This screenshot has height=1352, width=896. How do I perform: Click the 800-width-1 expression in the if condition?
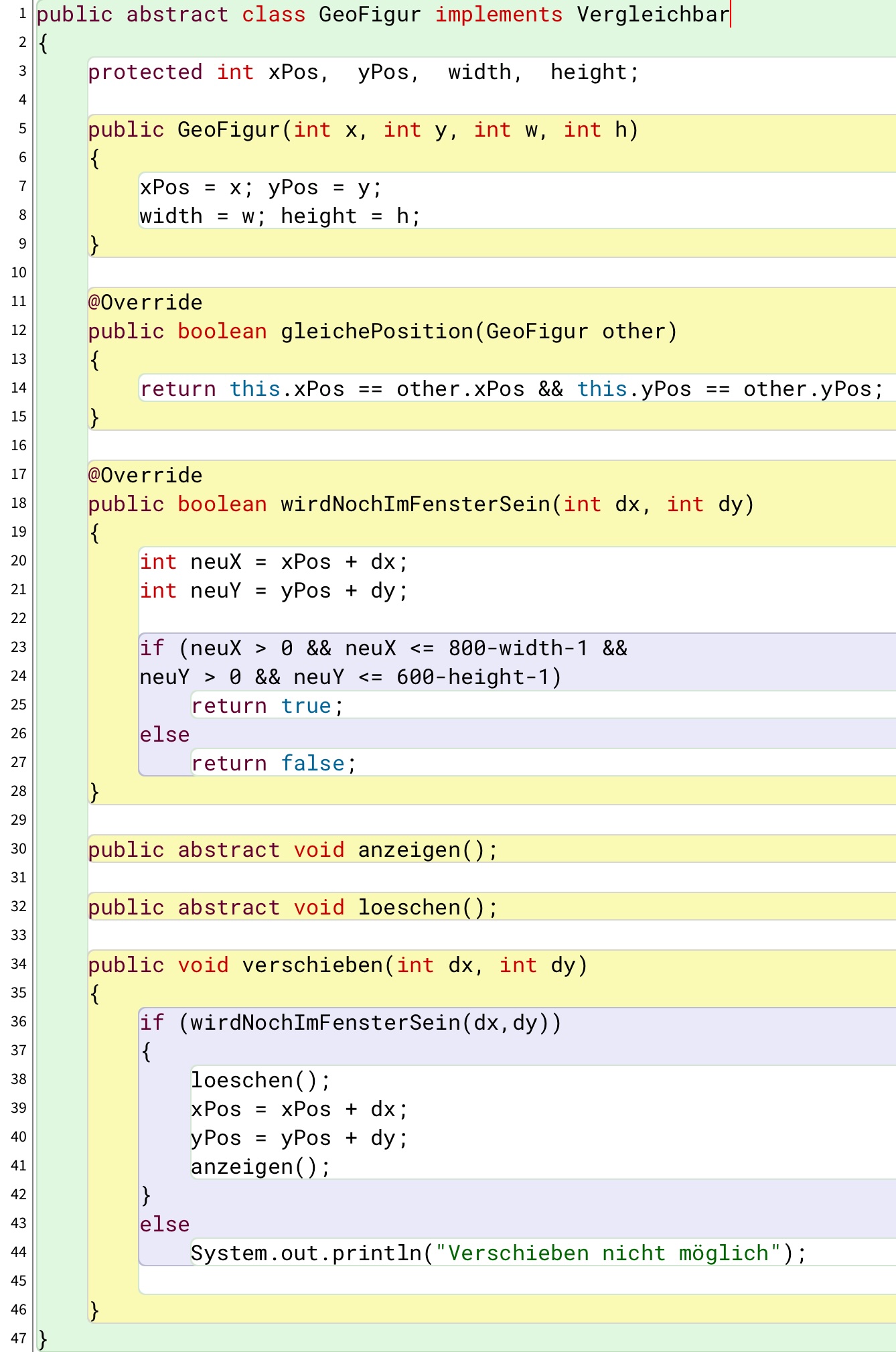518,649
